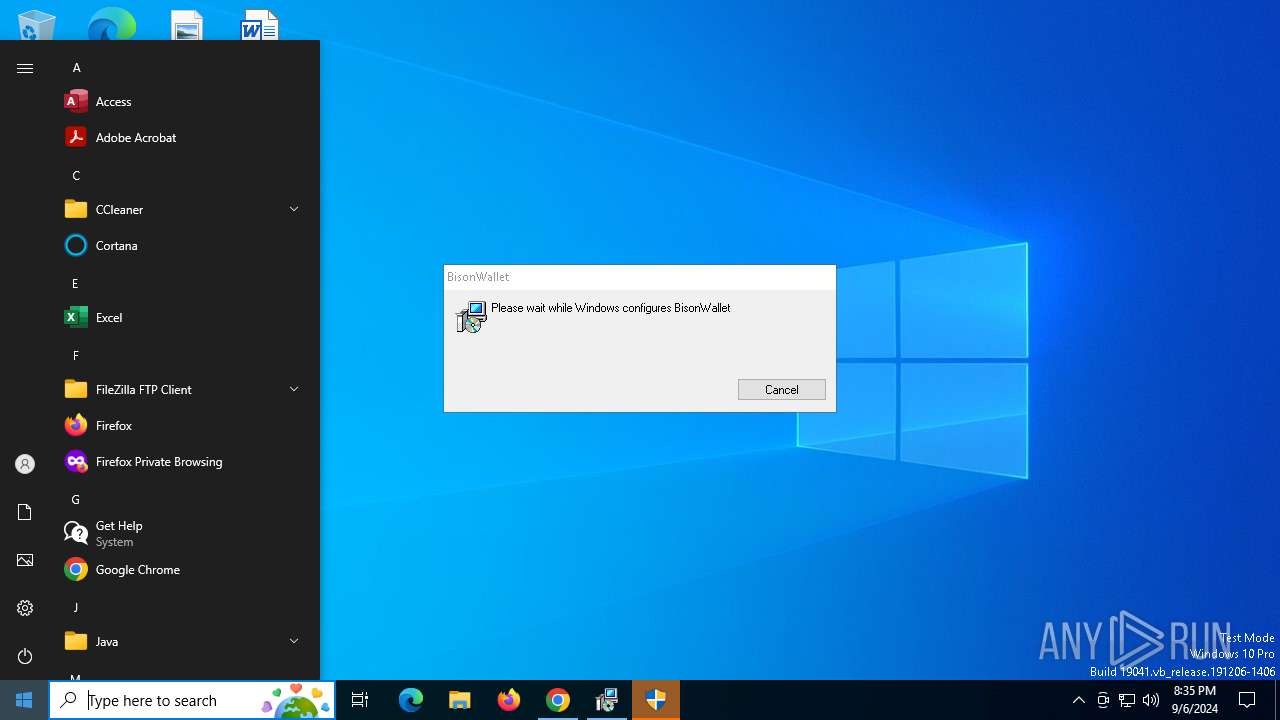This screenshot has width=1280, height=720.
Task: Expand the CCleaner folder chevron
Action: tap(294, 209)
